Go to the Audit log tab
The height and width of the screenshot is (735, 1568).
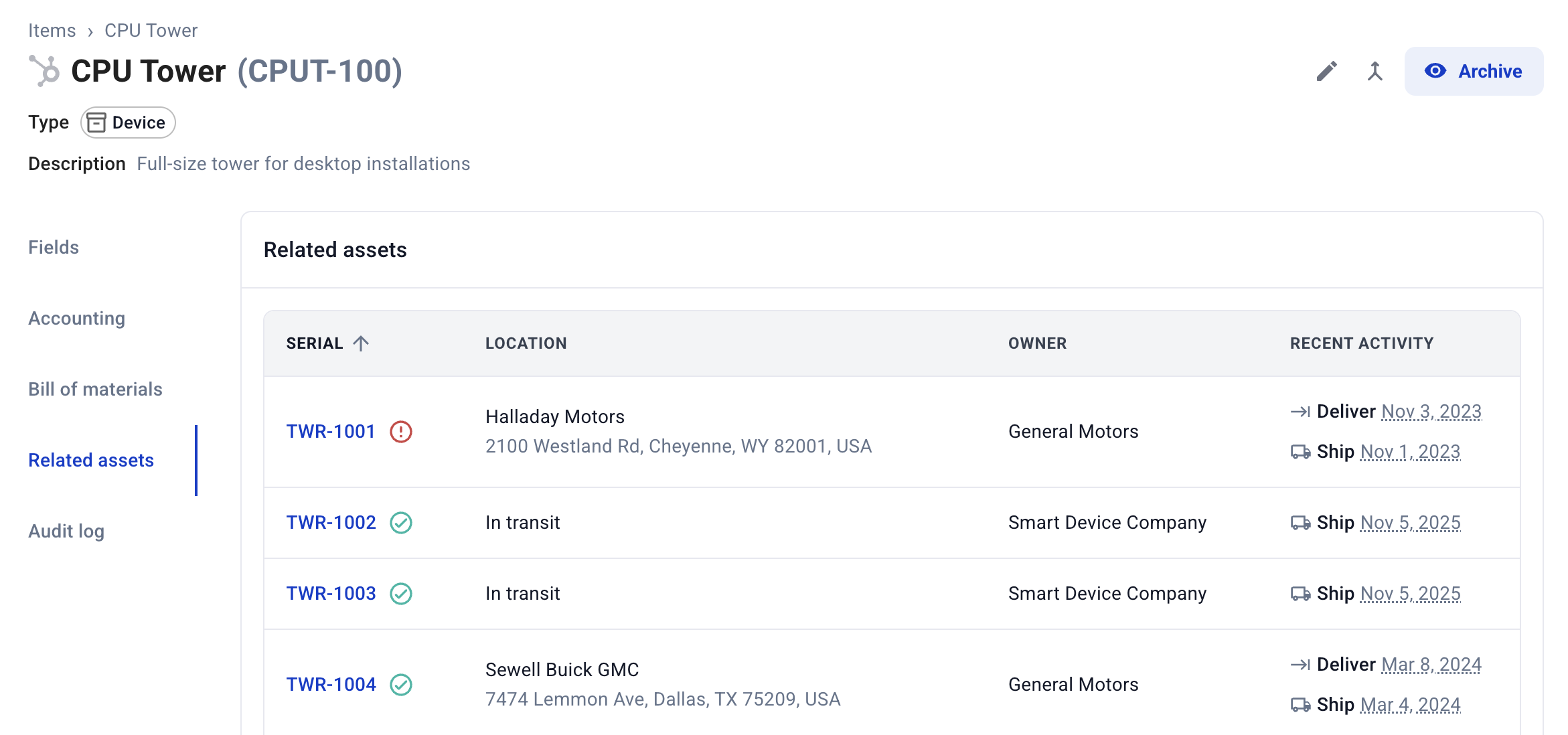(66, 532)
